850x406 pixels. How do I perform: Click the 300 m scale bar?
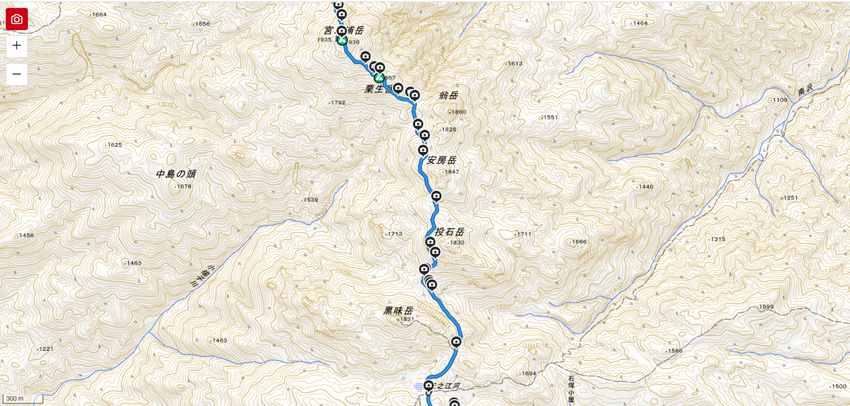pyautogui.click(x=22, y=399)
